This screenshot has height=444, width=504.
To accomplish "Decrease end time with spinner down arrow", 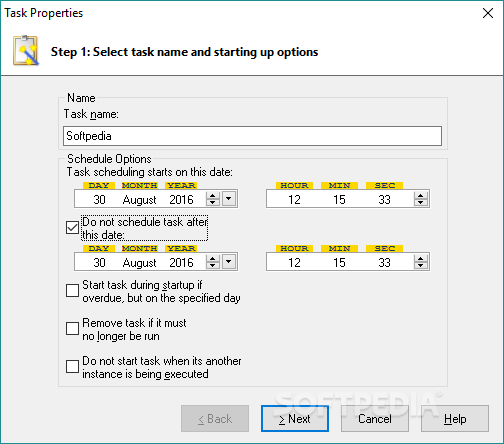I will coord(421,265).
